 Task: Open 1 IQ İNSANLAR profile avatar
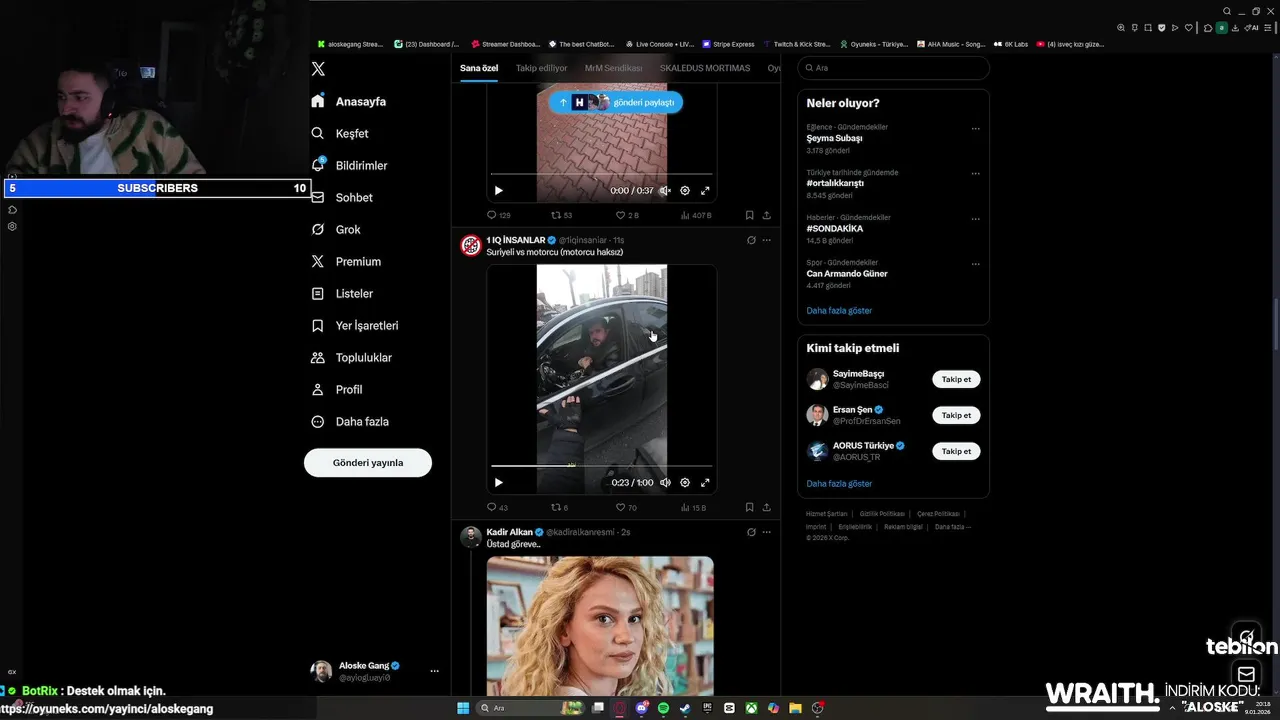[x=471, y=245]
